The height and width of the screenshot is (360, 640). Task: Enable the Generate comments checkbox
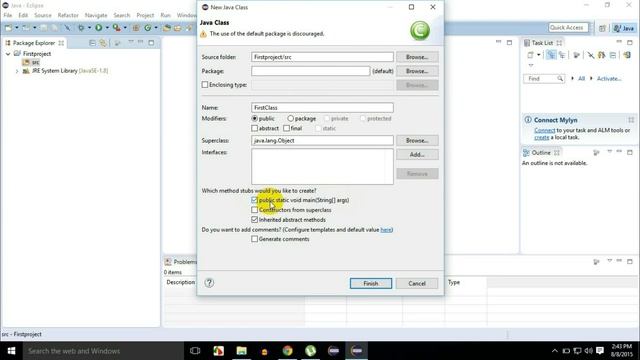click(254, 239)
